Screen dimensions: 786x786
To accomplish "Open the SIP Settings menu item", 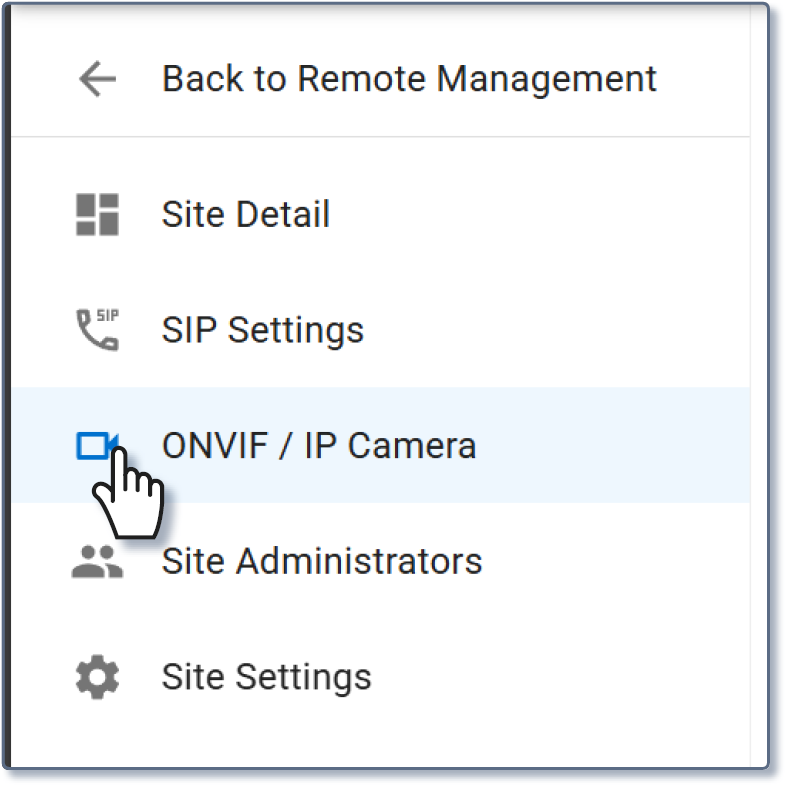I will [x=262, y=330].
